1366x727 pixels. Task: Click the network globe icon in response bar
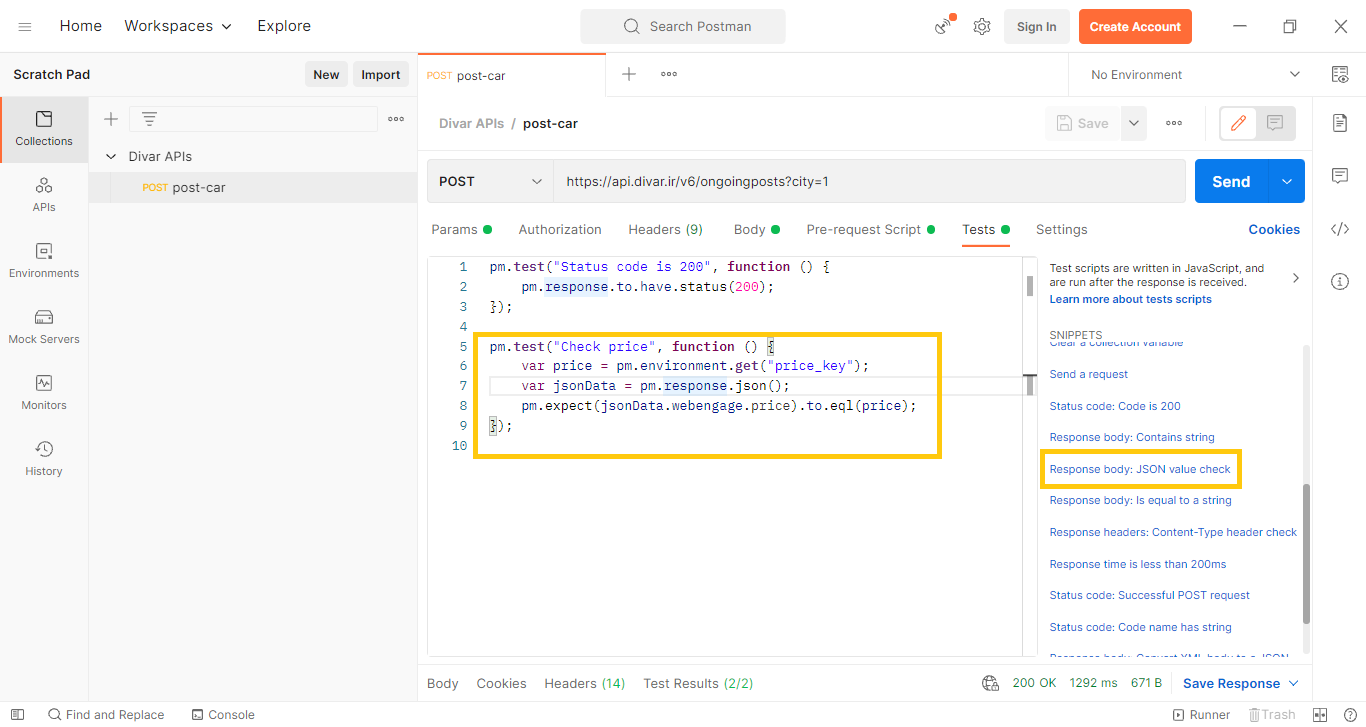point(991,683)
